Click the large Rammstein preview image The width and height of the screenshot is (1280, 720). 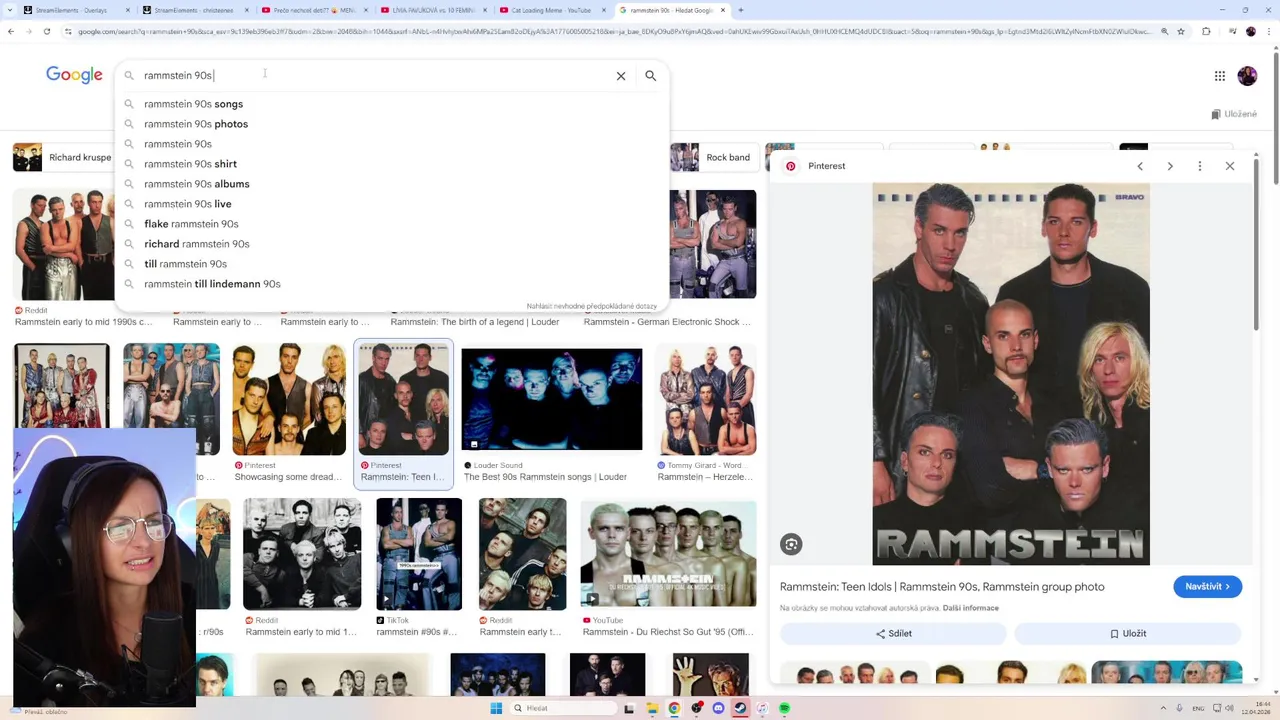(x=1011, y=374)
